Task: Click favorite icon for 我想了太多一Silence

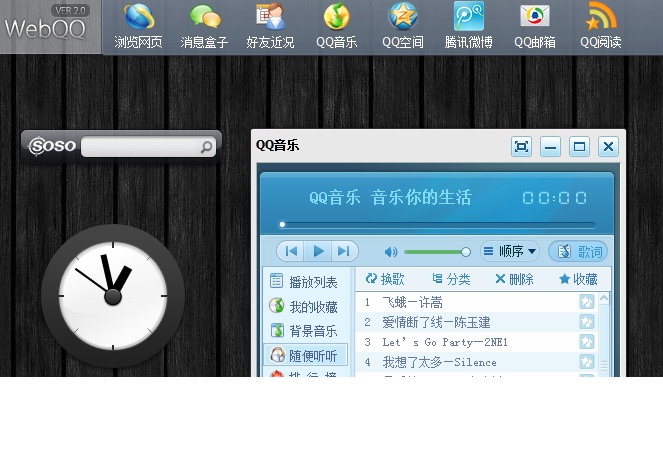Action: (586, 361)
